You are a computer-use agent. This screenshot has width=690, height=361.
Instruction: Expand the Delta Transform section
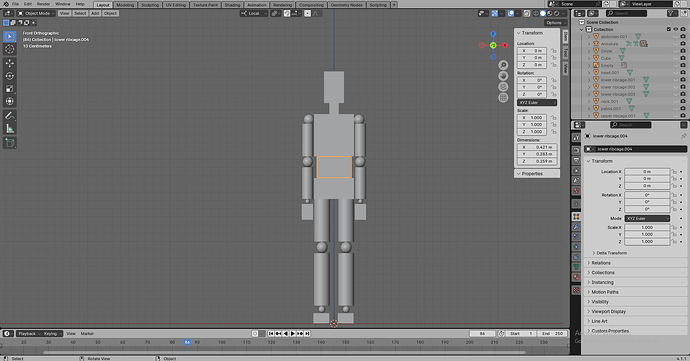[x=611, y=253]
